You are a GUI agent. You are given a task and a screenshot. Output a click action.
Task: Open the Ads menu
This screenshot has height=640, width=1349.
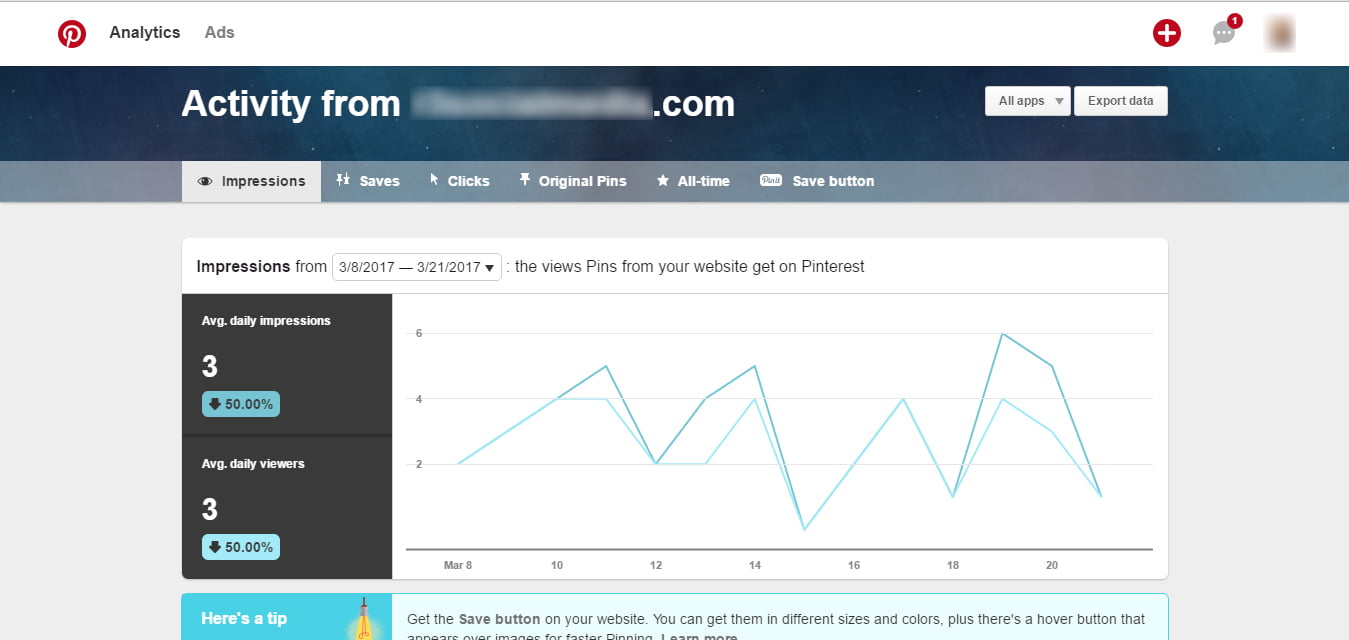(219, 32)
